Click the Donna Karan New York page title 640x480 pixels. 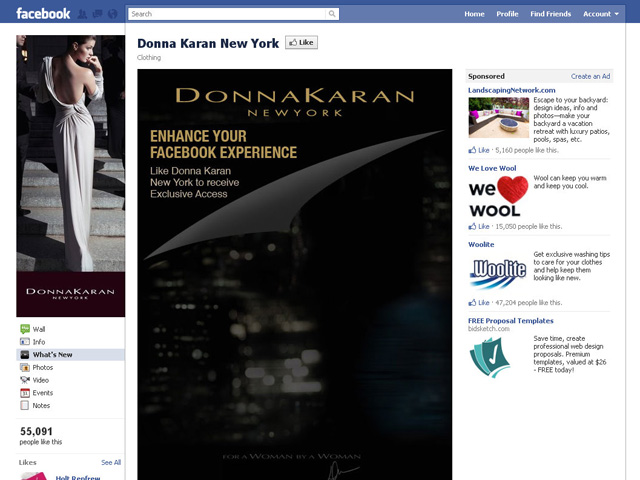[208, 43]
